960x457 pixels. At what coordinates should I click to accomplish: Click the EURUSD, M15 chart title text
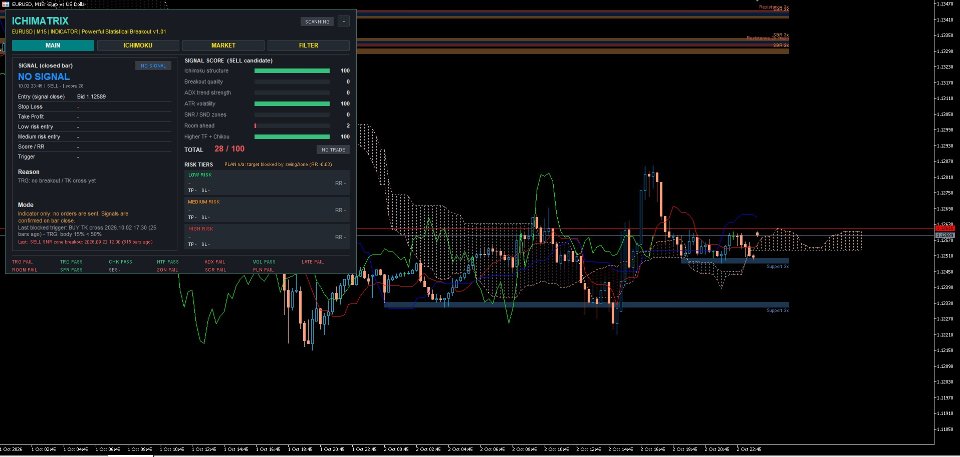point(49,4)
